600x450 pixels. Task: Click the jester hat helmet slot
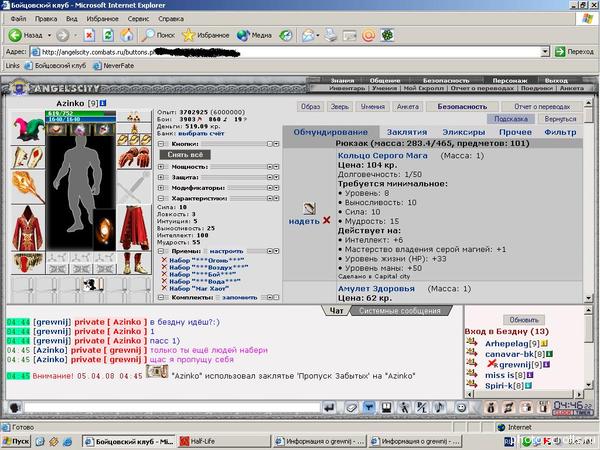point(28,129)
